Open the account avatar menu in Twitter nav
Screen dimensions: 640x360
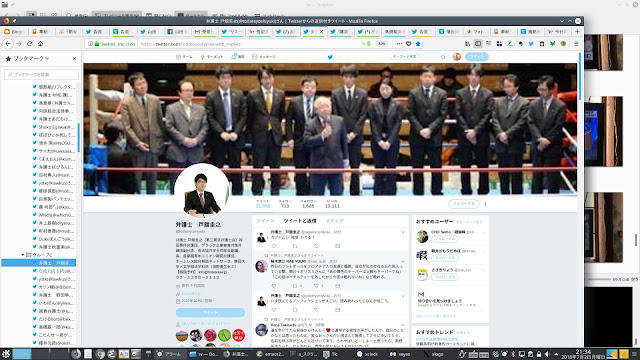point(457,57)
